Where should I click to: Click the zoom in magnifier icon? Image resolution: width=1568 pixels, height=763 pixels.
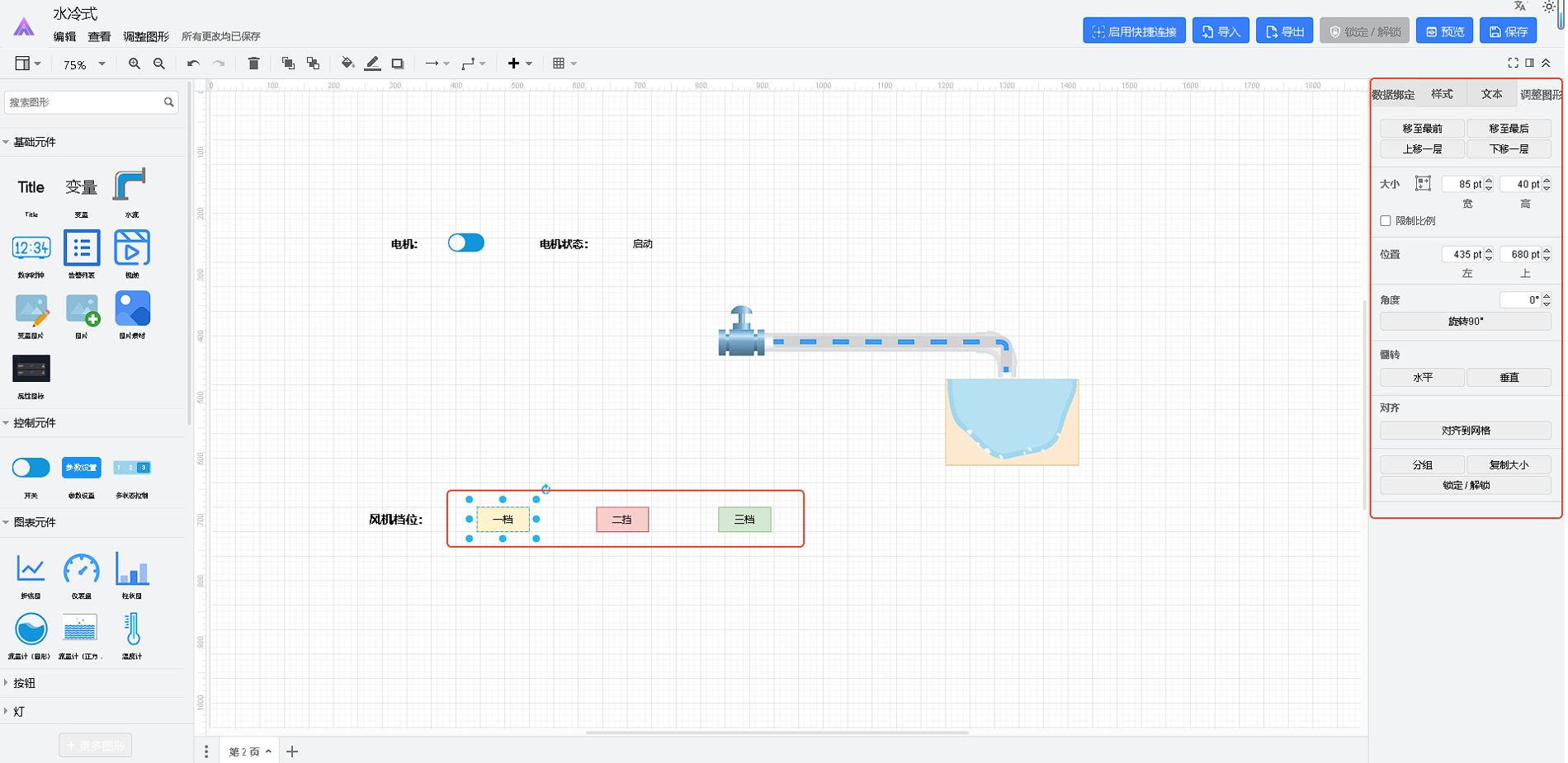135,64
